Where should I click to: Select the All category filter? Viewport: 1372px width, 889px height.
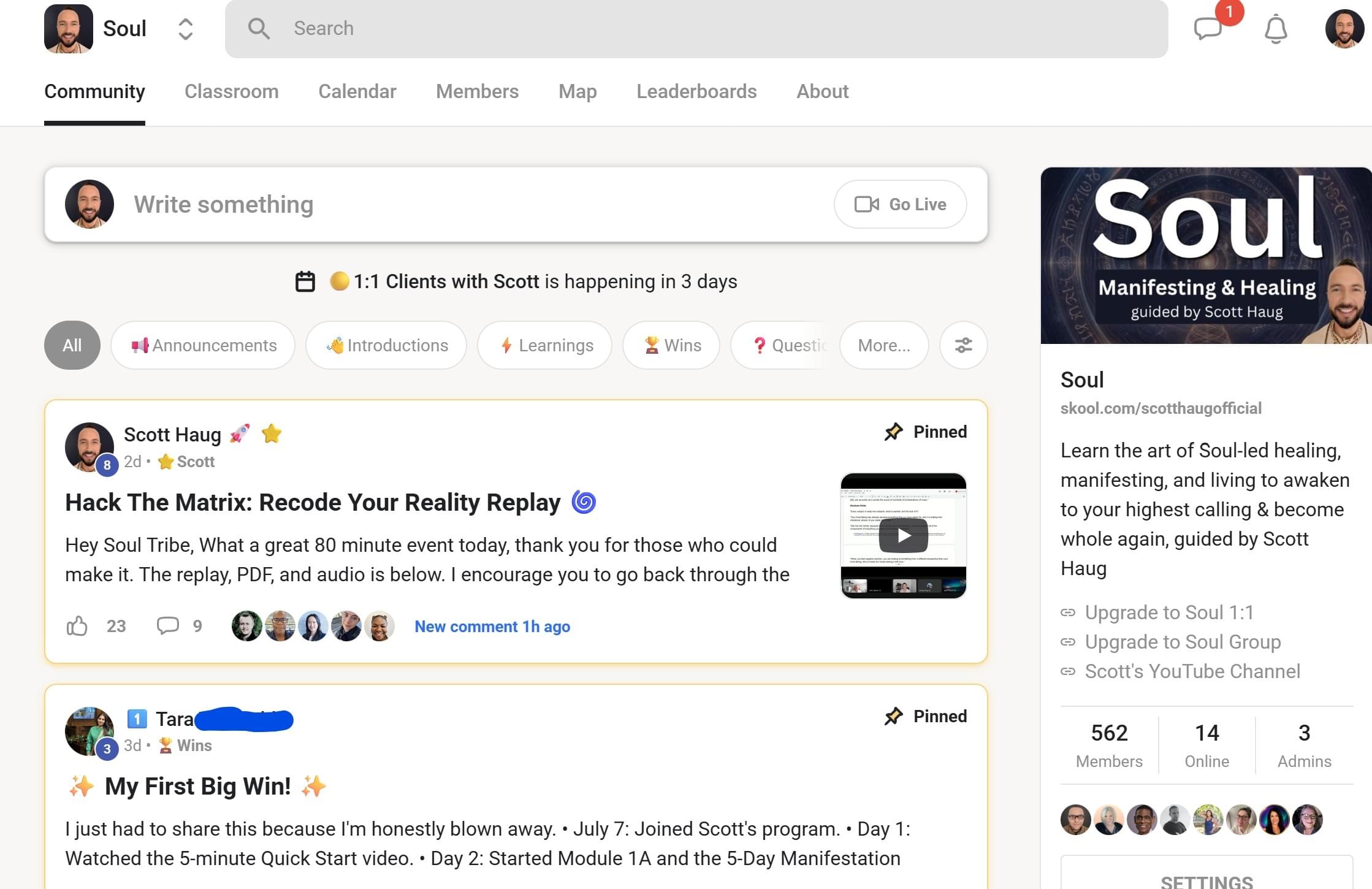pos(72,345)
